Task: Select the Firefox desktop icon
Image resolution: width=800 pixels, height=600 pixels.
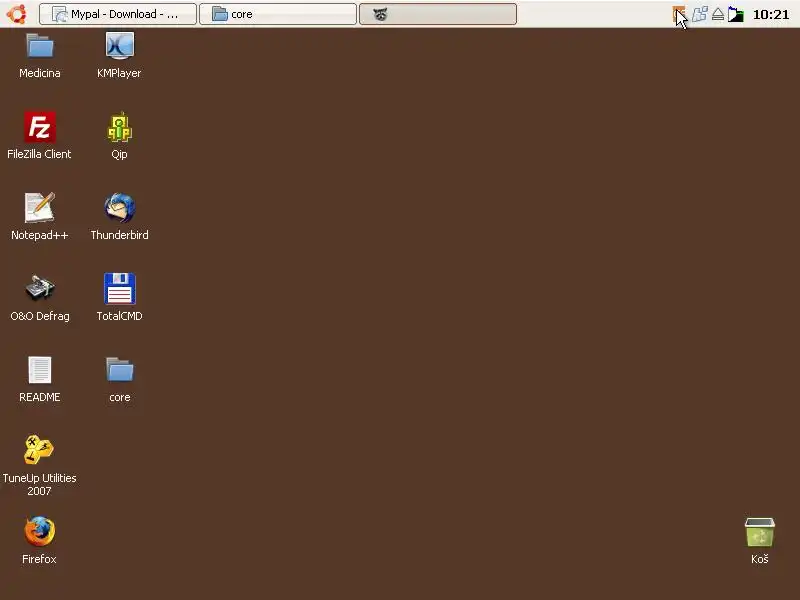Action: click(40, 531)
